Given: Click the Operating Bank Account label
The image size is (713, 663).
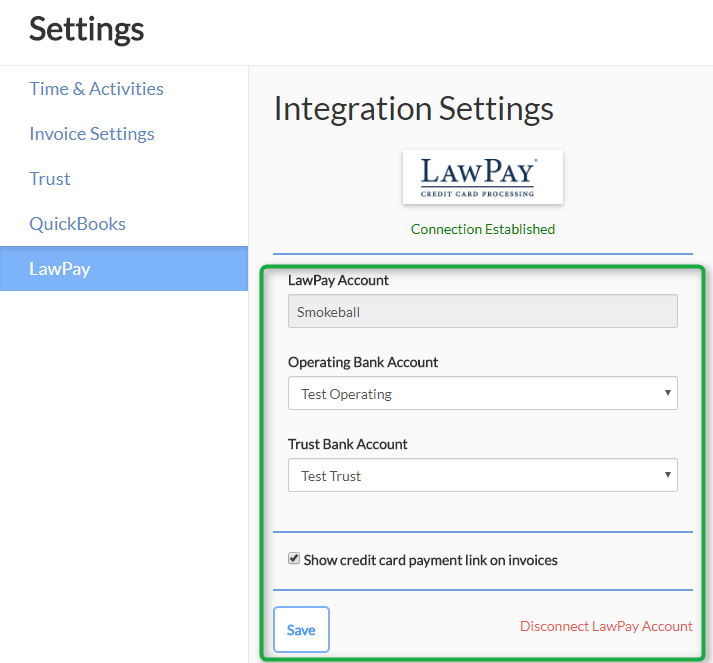Looking at the screenshot, I should (x=363, y=362).
